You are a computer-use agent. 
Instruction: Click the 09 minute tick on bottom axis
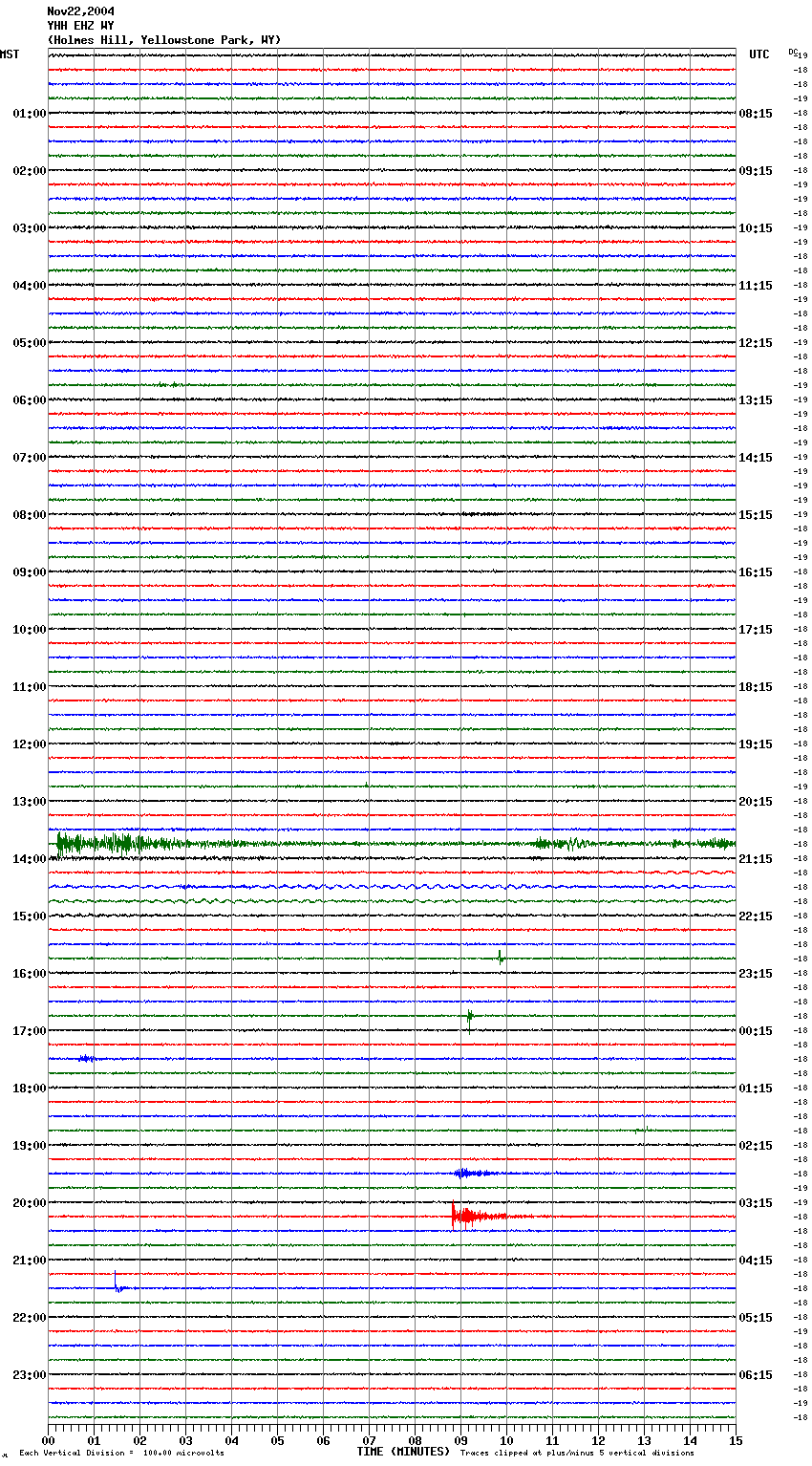(x=460, y=1440)
